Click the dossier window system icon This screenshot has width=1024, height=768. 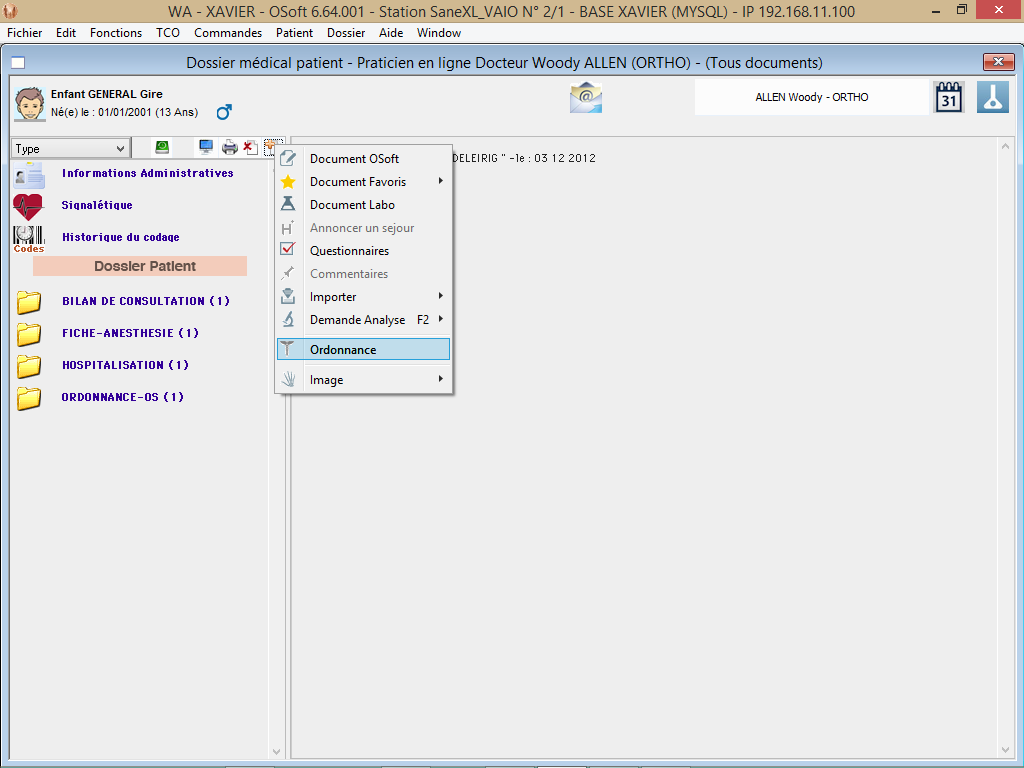pos(18,63)
